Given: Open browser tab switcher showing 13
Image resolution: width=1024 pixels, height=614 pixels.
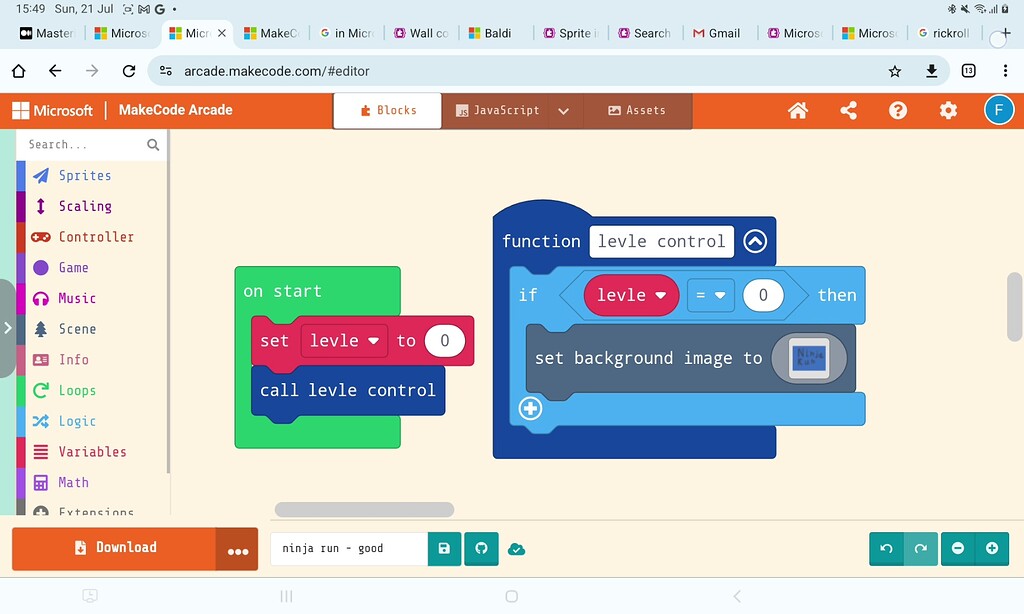Looking at the screenshot, I should (x=968, y=71).
